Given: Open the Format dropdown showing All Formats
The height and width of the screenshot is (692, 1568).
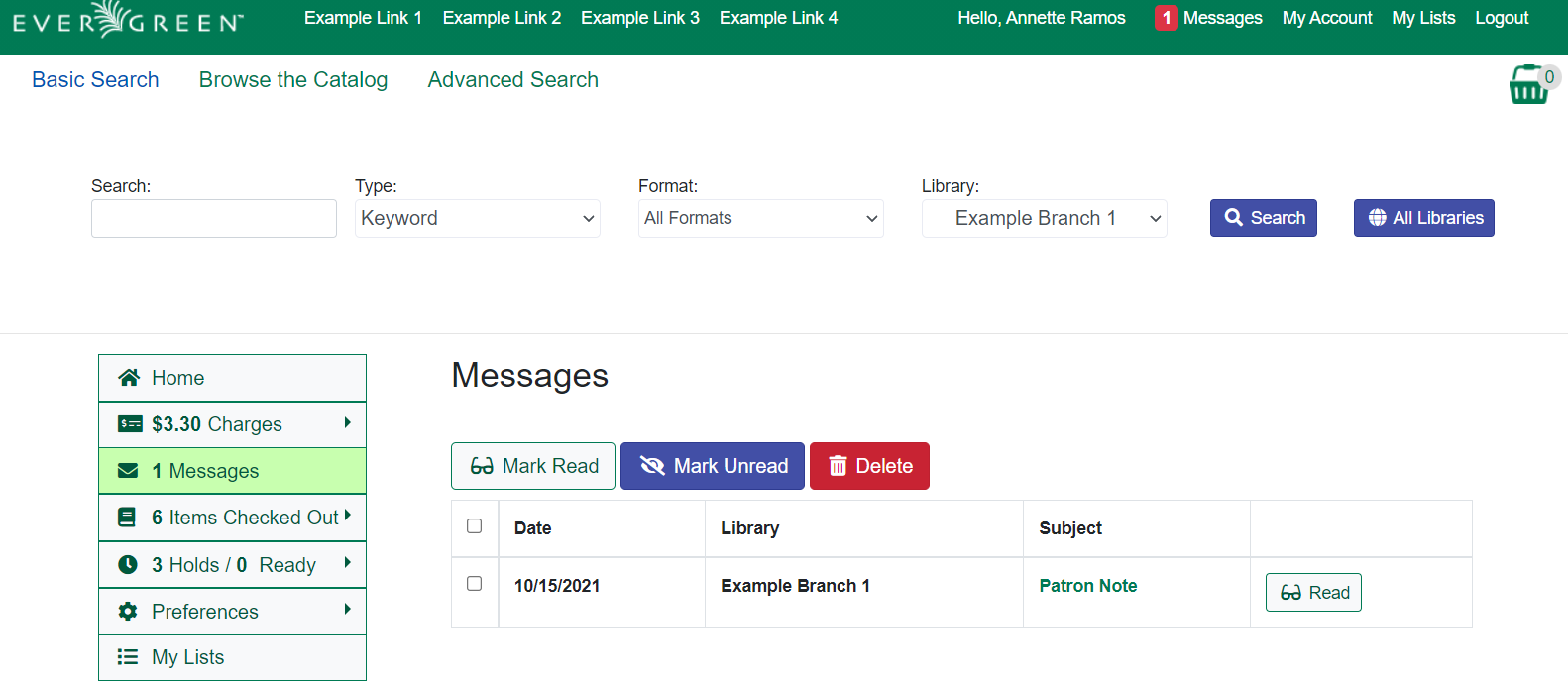Looking at the screenshot, I should [x=761, y=218].
